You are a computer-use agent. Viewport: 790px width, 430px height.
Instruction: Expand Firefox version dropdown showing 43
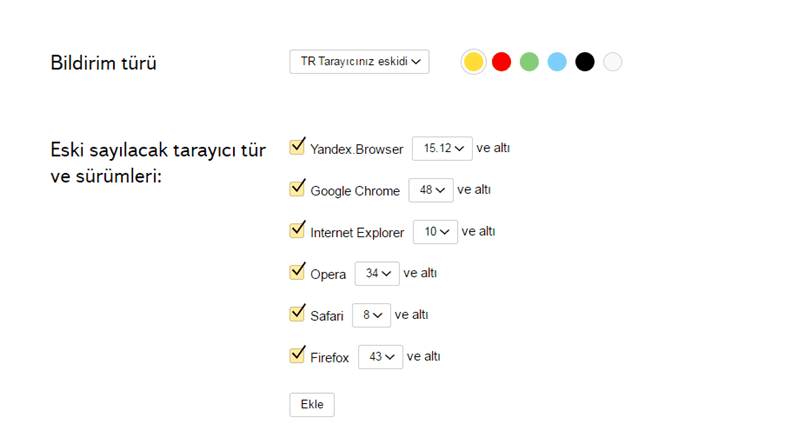pyautogui.click(x=380, y=356)
